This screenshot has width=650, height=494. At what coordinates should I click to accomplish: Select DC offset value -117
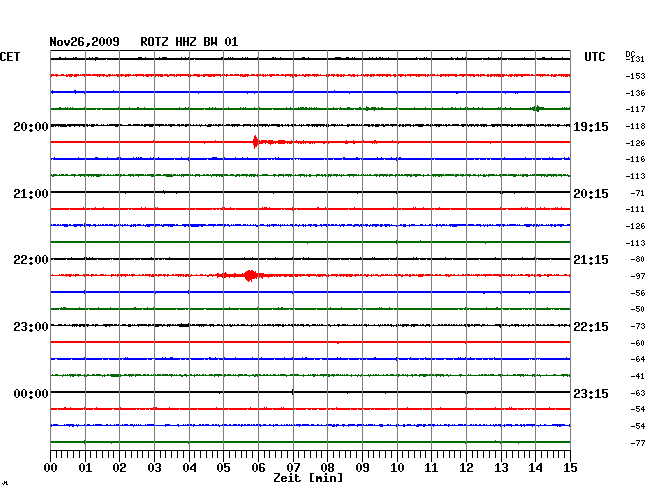pyautogui.click(x=635, y=109)
